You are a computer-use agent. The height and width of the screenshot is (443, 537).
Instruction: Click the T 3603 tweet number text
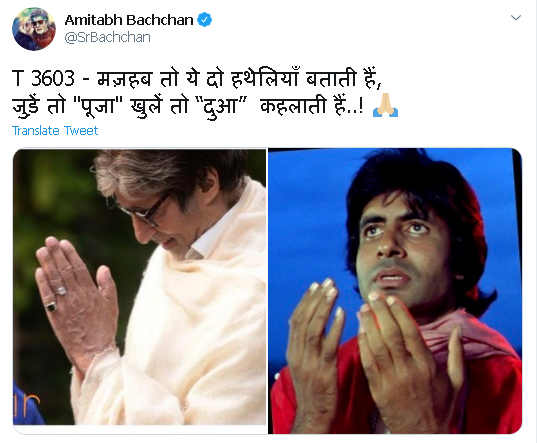coord(43,78)
